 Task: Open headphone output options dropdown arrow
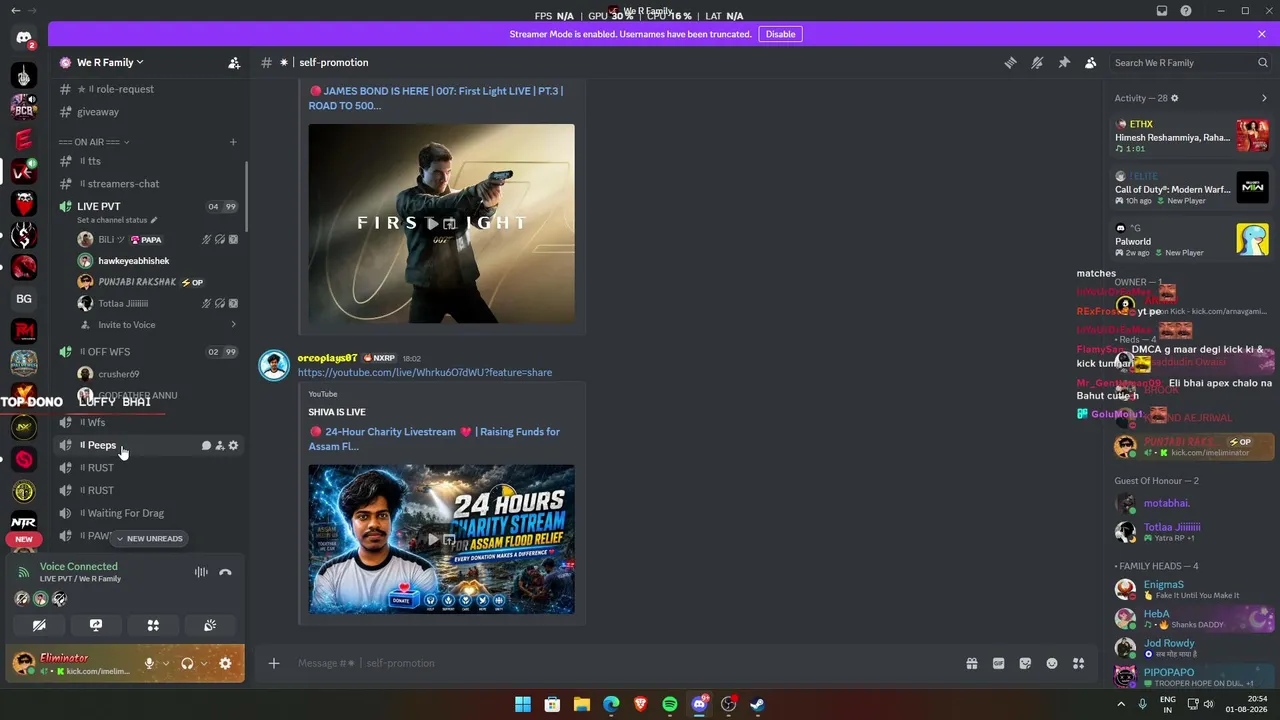coord(204,663)
